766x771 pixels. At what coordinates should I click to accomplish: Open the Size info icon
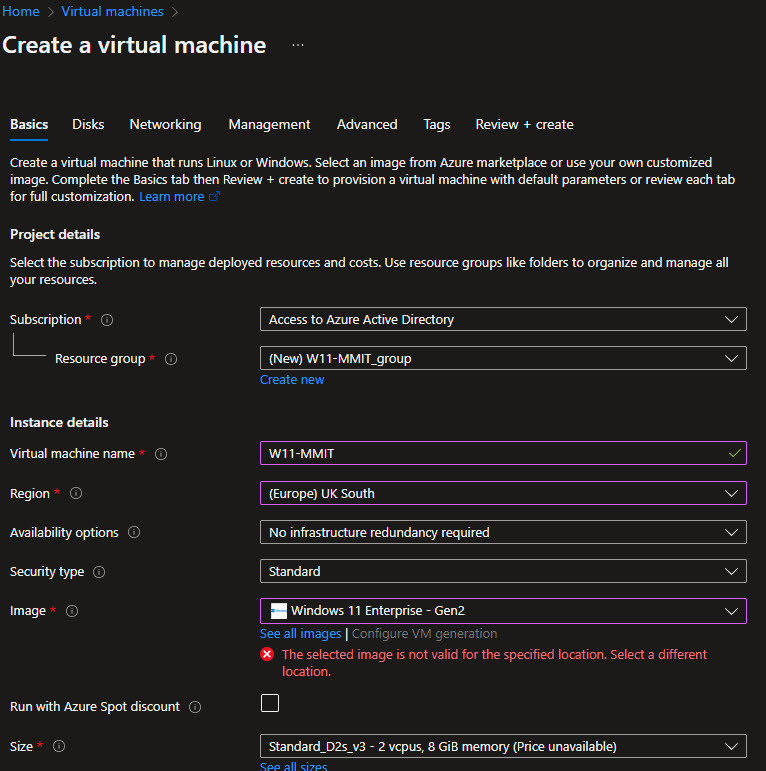pyautogui.click(x=59, y=746)
